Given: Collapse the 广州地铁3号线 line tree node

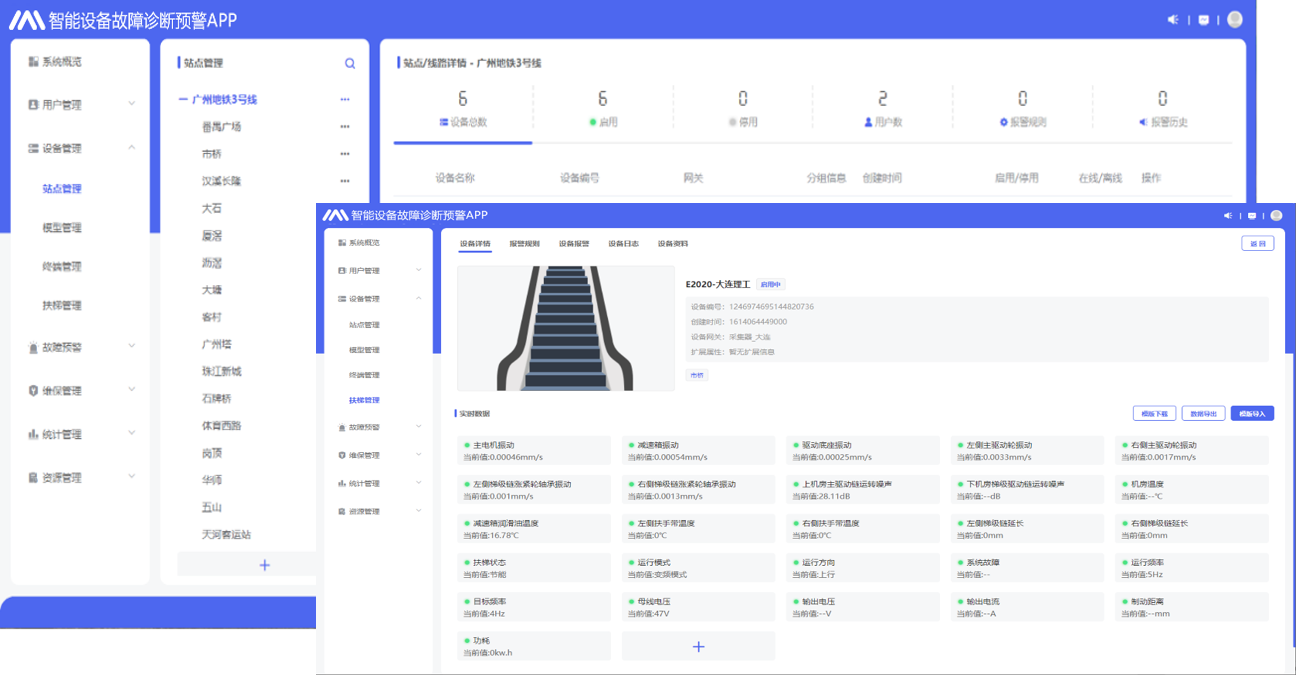Looking at the screenshot, I should 183,100.
